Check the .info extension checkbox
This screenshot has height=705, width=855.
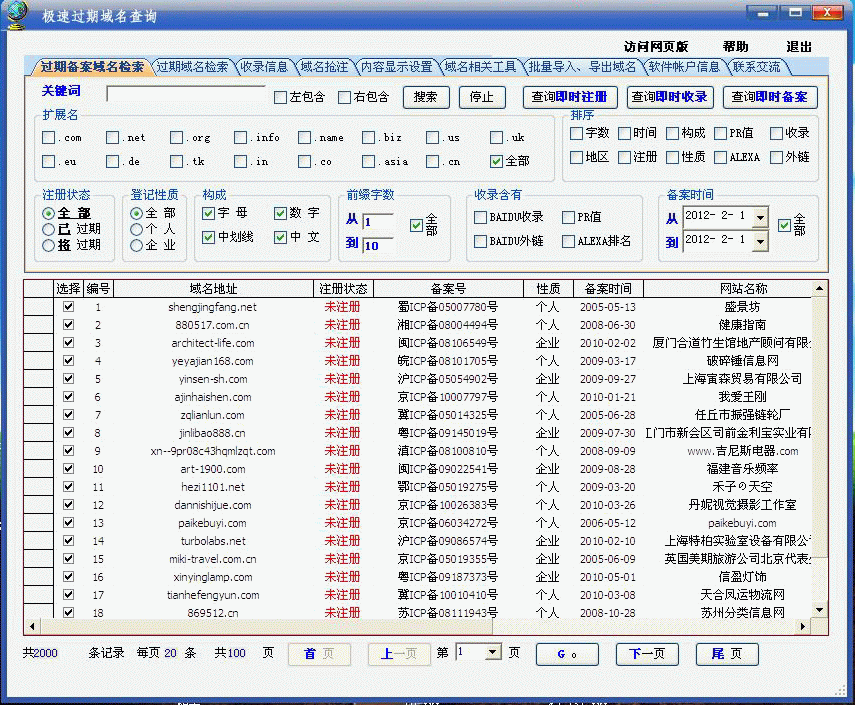240,137
